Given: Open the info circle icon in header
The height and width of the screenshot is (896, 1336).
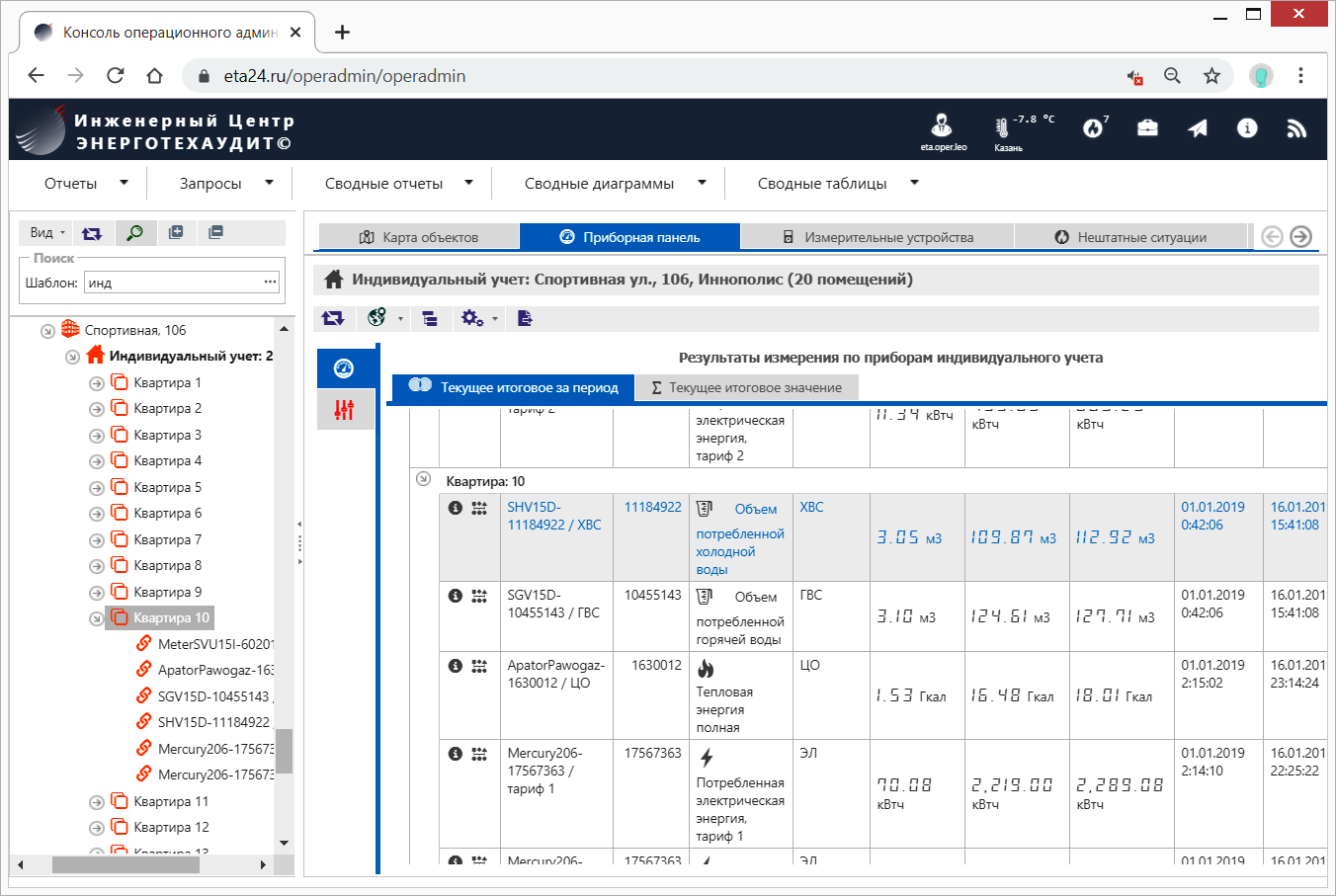Looking at the screenshot, I should tap(1247, 127).
